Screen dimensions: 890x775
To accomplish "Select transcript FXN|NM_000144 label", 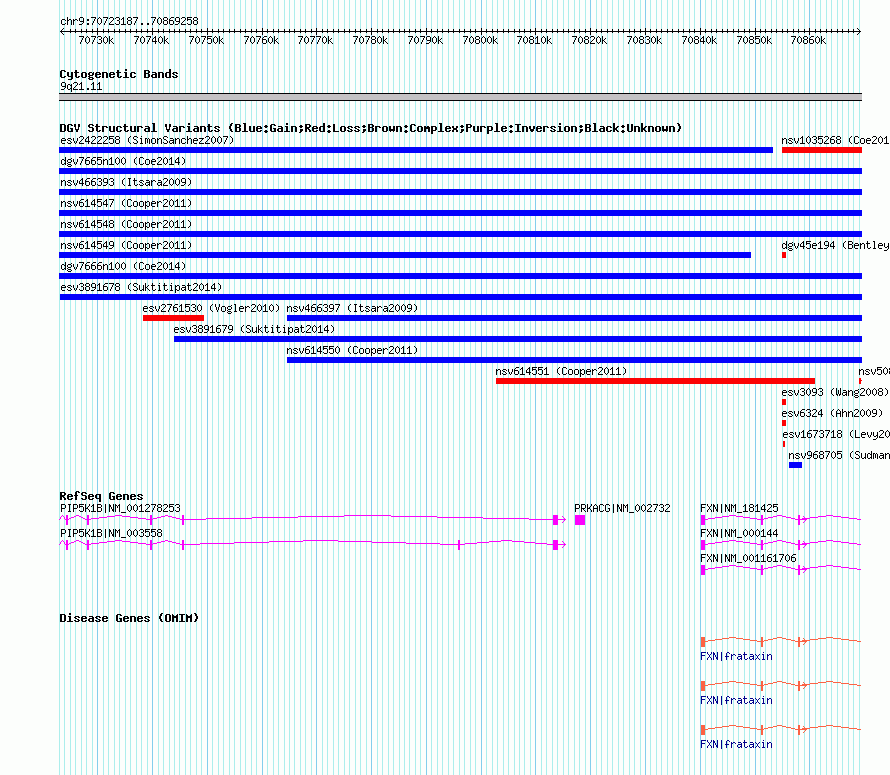I will (x=739, y=533).
